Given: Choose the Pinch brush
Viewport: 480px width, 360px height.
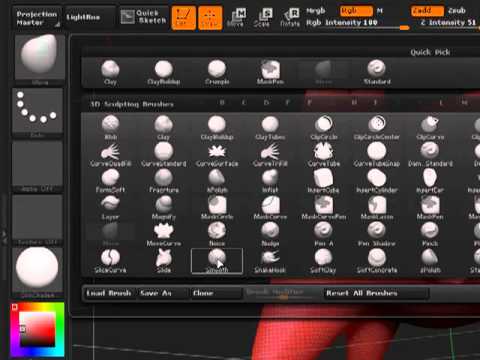Looking at the screenshot, I should coord(430,234).
